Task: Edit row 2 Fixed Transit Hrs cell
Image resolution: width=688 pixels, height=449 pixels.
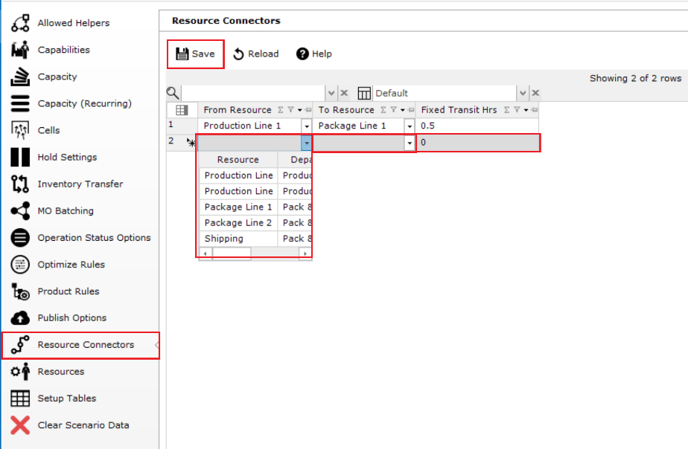Action: (478, 143)
